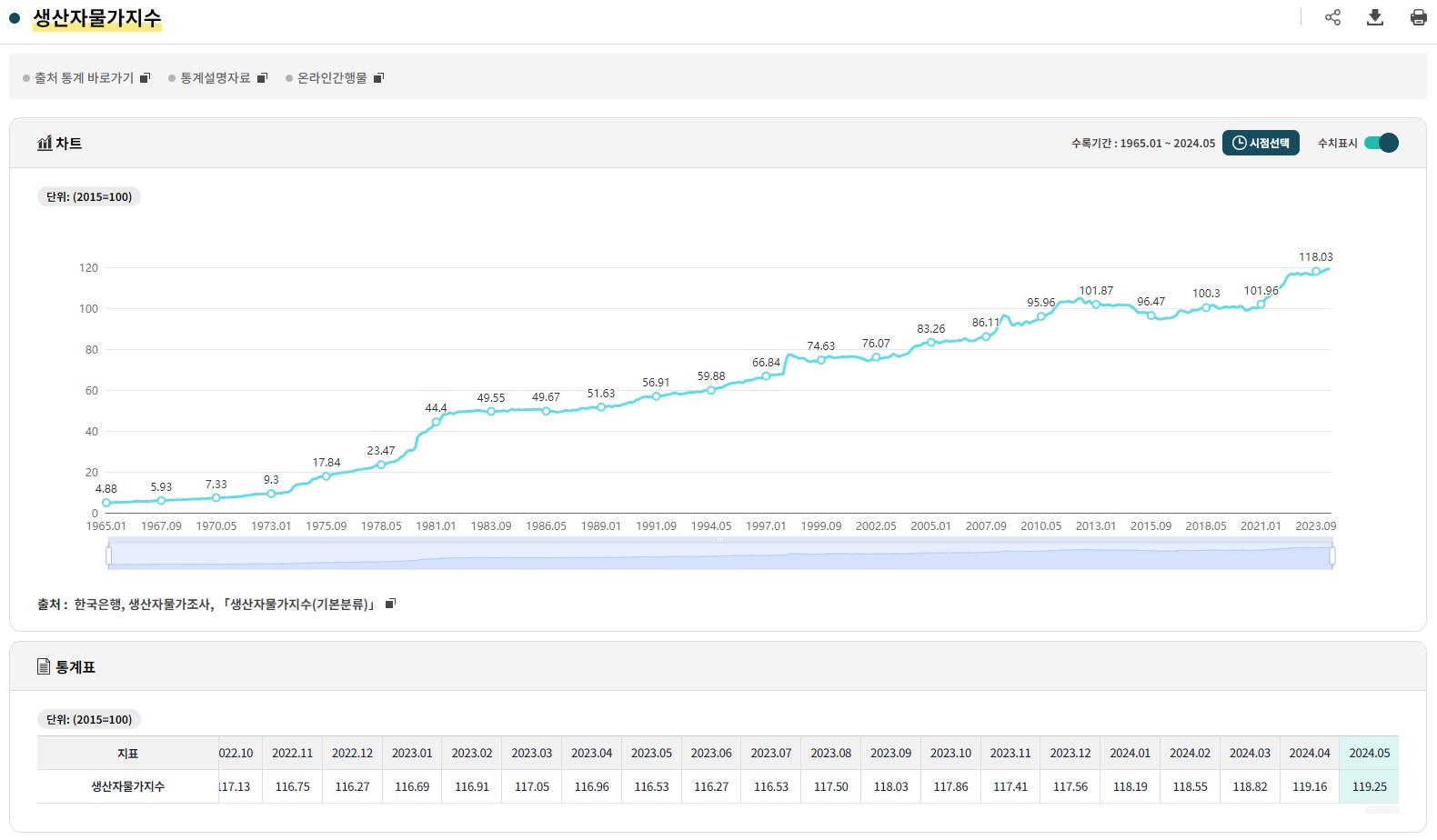
Task: Click the 수록기간 date range text
Action: 1143,144
